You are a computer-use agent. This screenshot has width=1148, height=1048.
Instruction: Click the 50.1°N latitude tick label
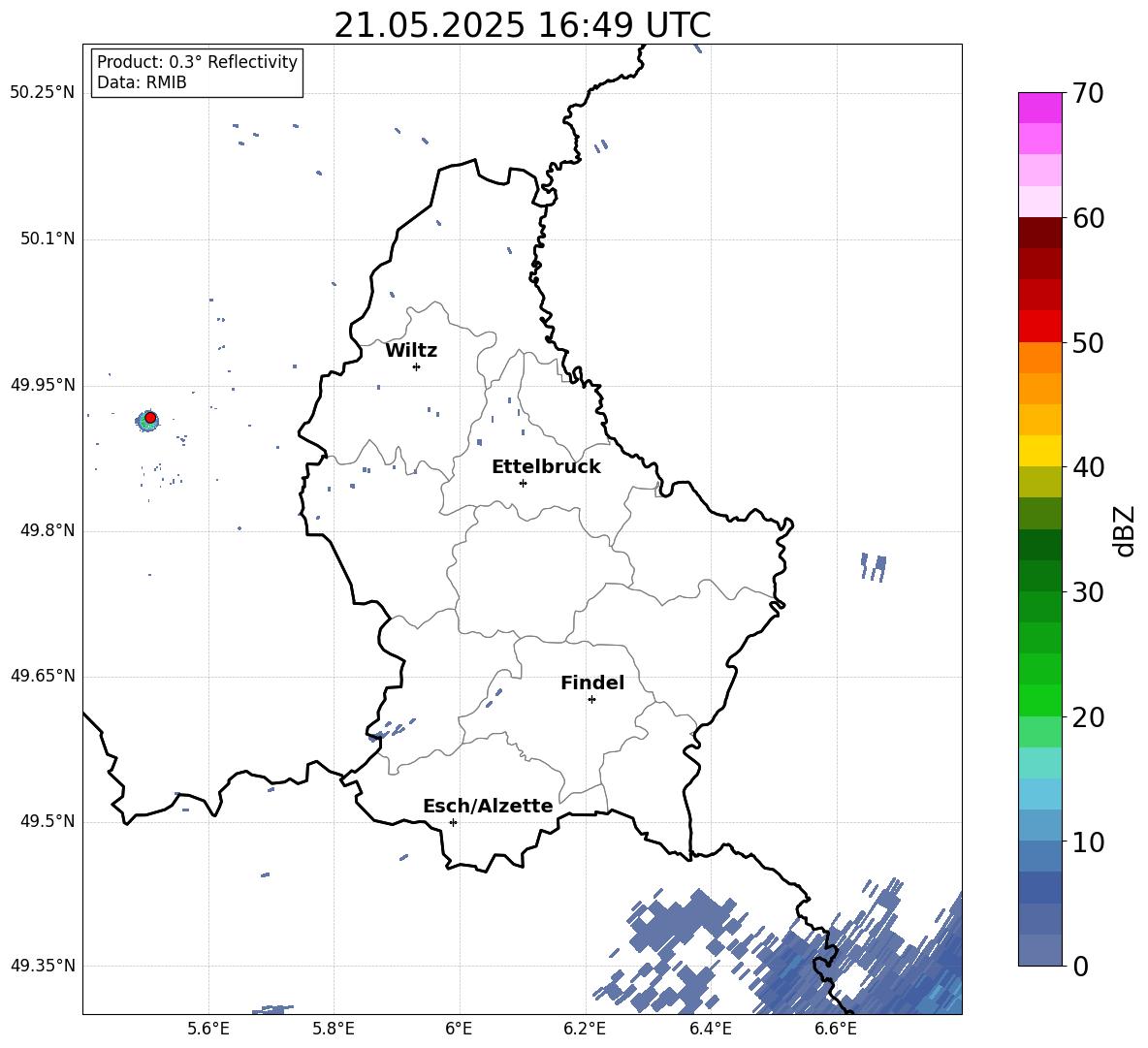click(x=48, y=239)
